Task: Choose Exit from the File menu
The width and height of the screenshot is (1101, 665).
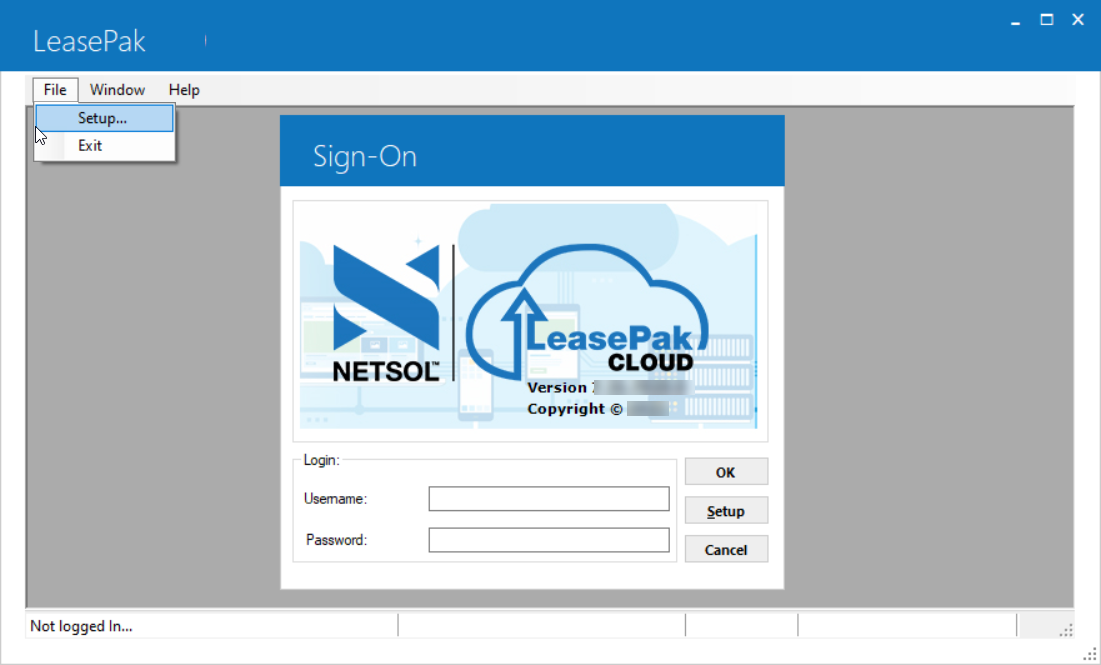Action: pyautogui.click(x=105, y=145)
